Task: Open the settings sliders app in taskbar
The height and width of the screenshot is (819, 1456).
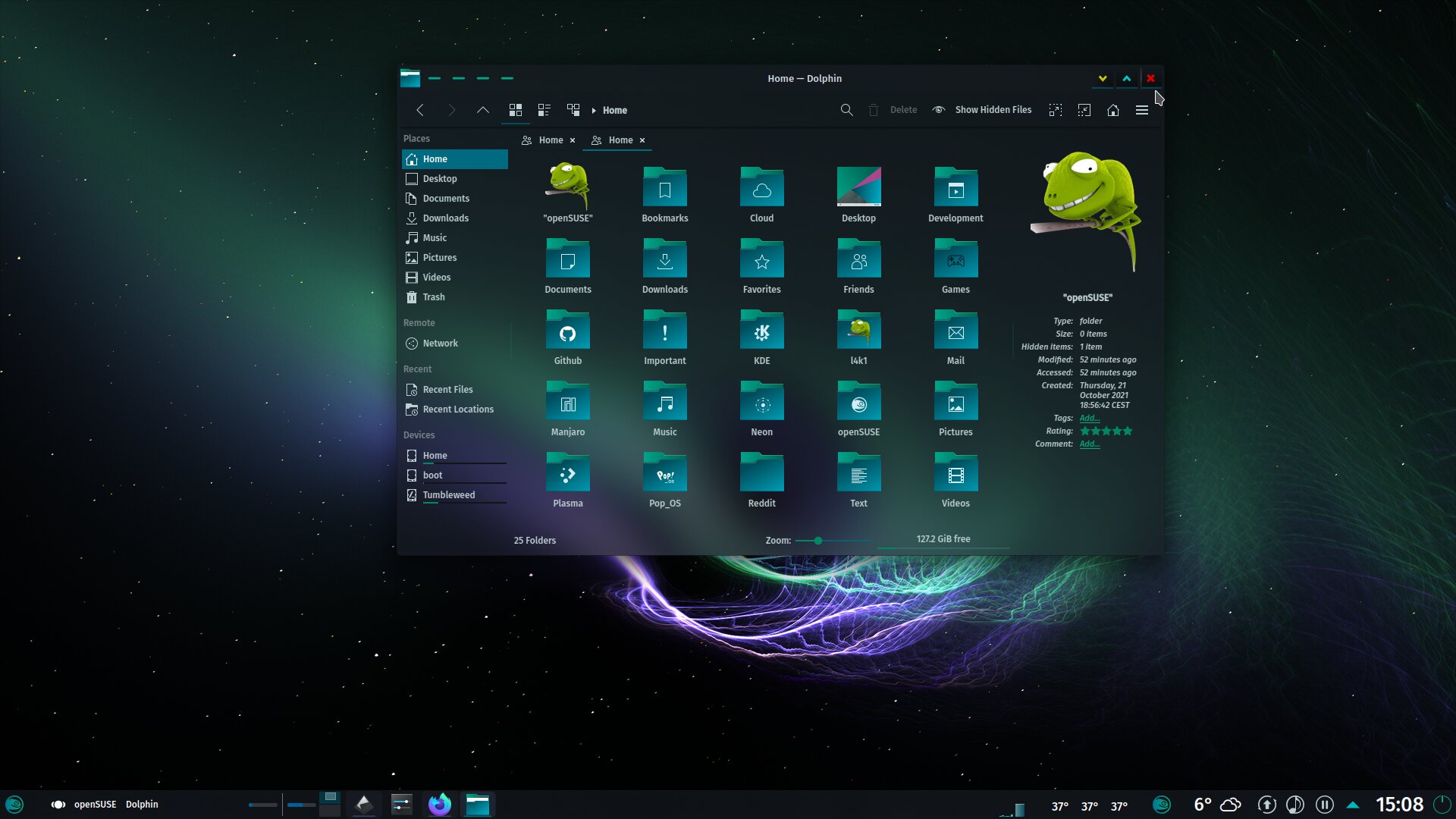Action: (x=401, y=805)
